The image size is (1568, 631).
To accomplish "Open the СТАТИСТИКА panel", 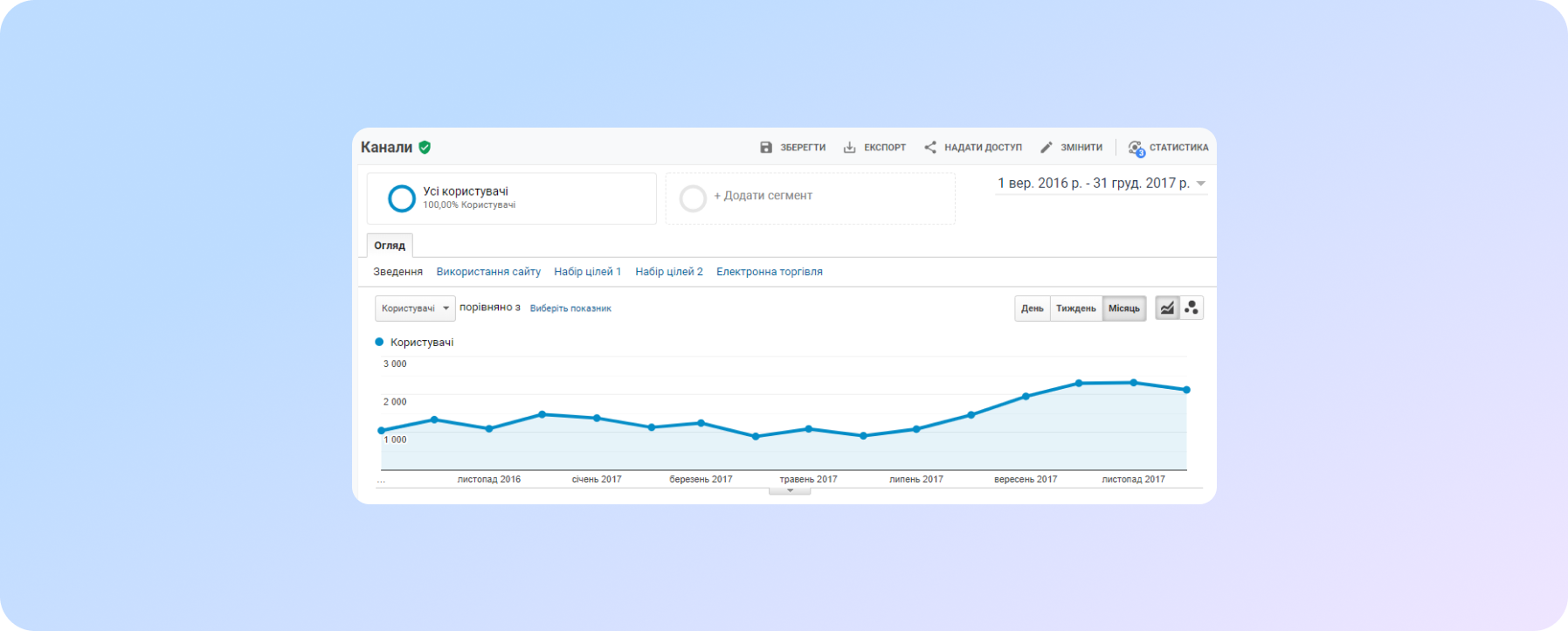I will tap(1168, 148).
